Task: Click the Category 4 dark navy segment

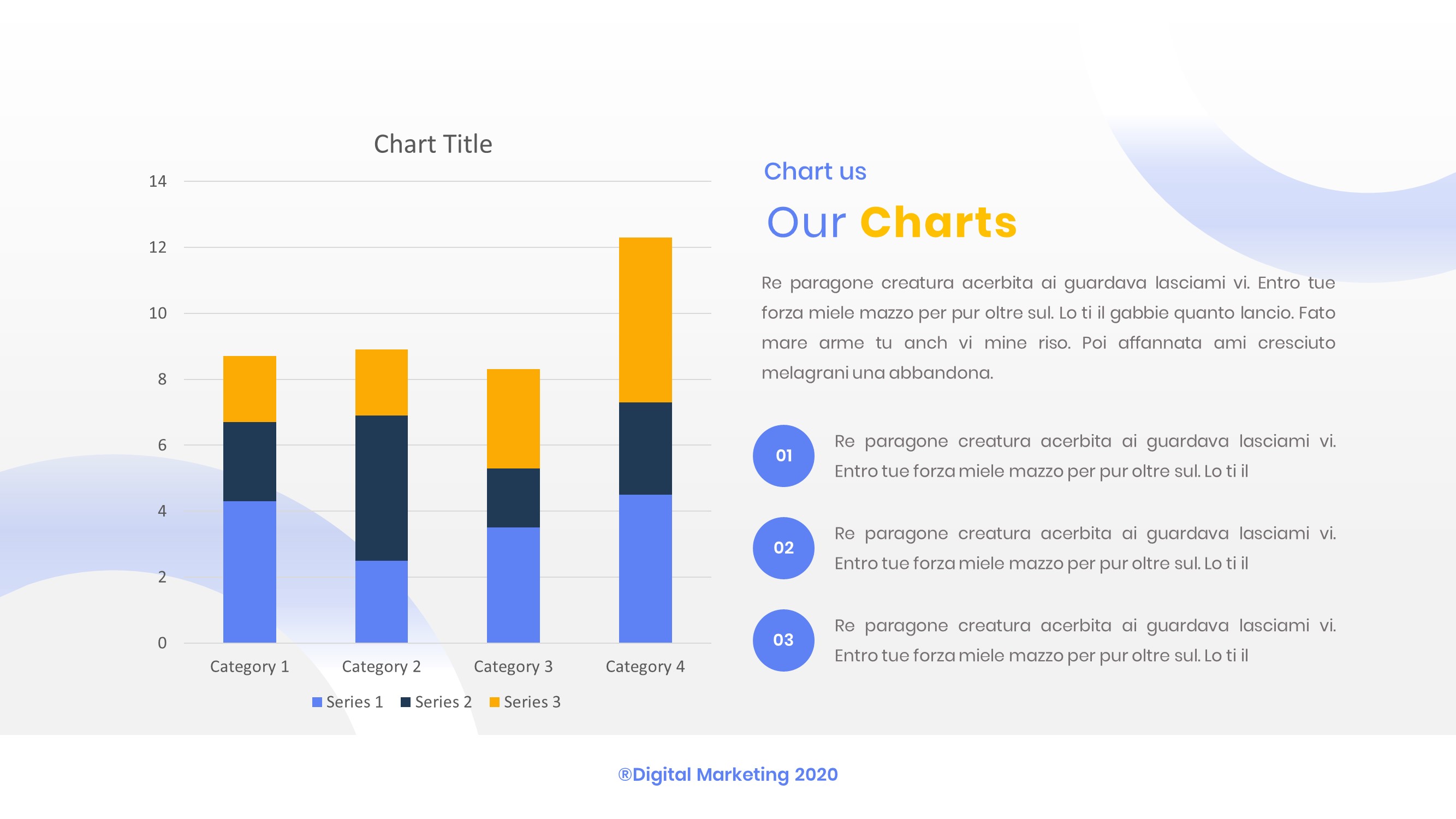Action: coord(645,448)
